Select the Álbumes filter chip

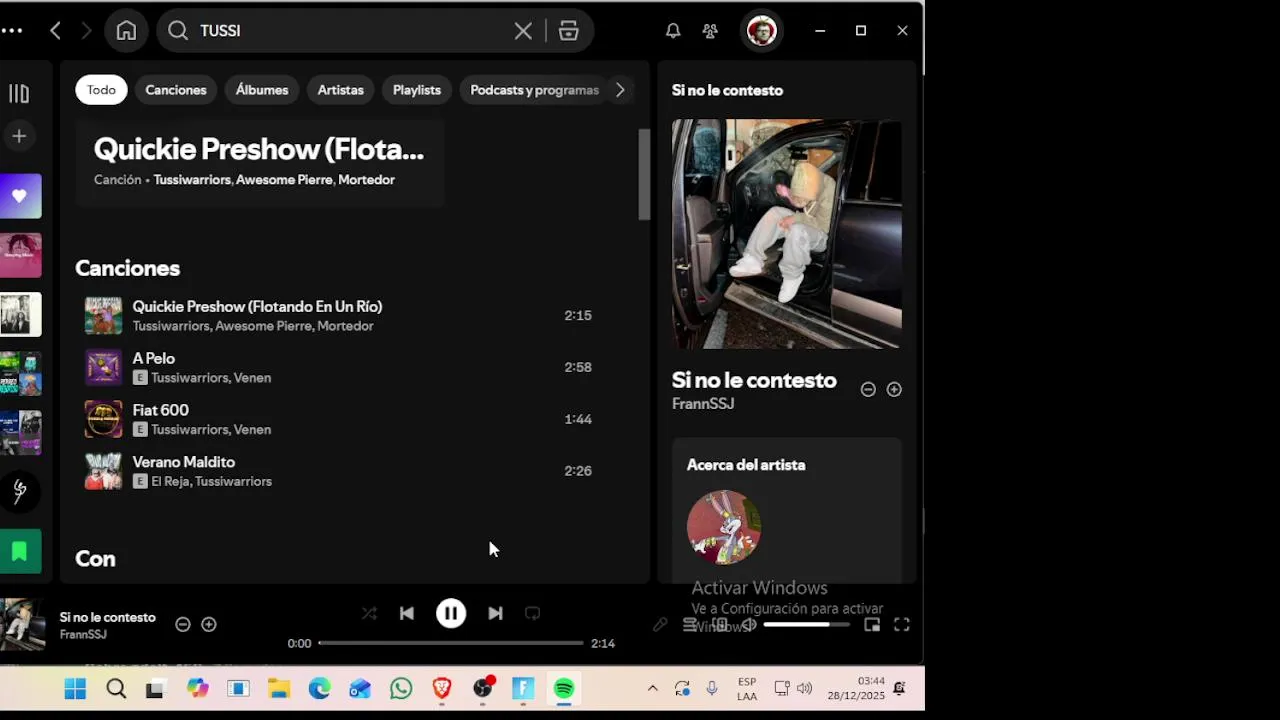click(262, 90)
